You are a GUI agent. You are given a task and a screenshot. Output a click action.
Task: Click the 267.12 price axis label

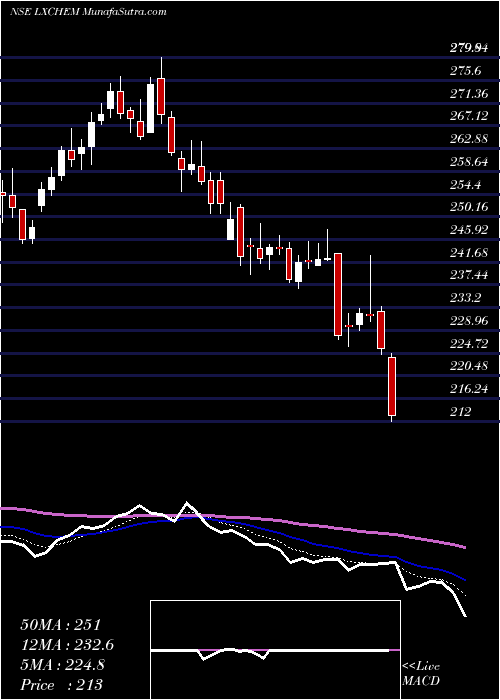(468, 116)
